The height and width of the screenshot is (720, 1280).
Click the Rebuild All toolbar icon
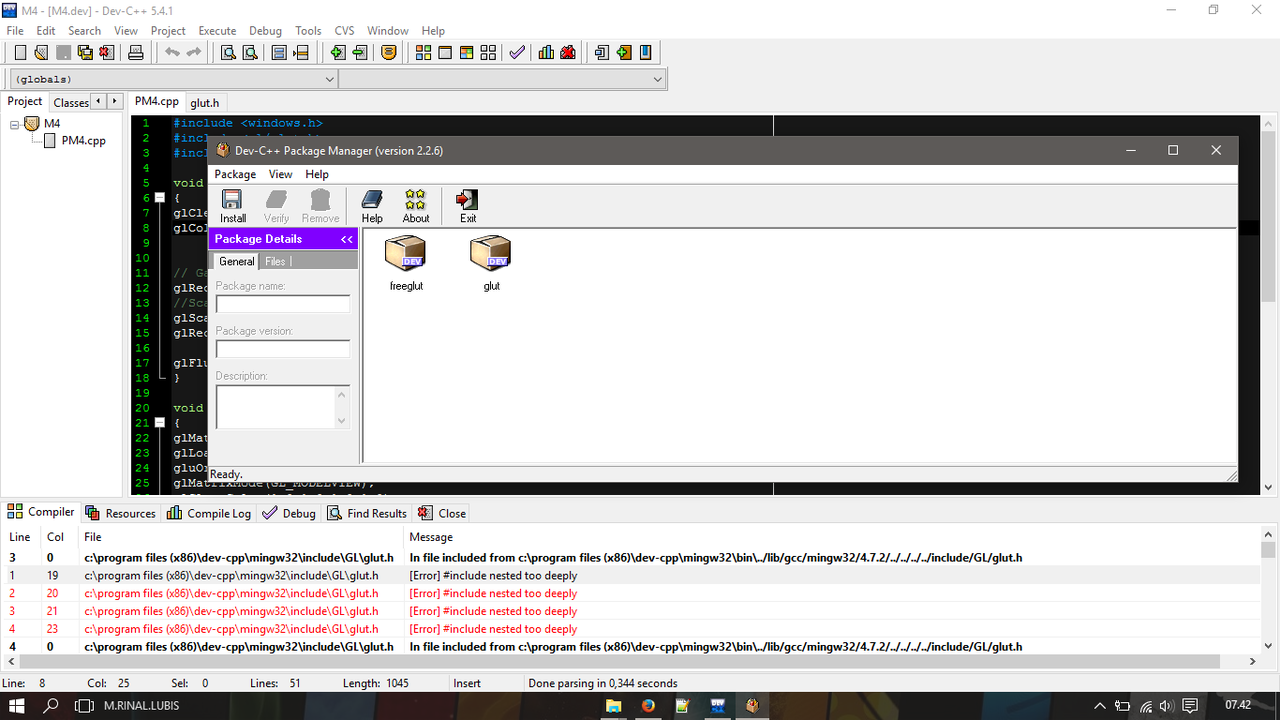(x=489, y=53)
